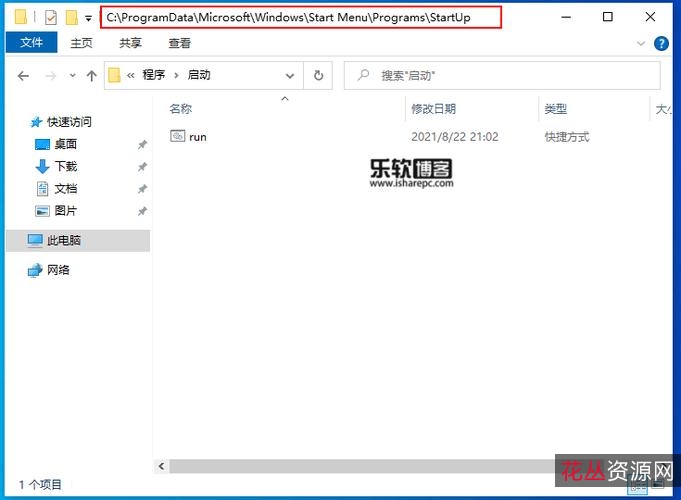Switch to the 主页 ribbon tab
Viewport: 681px width, 500px height.
click(81, 43)
